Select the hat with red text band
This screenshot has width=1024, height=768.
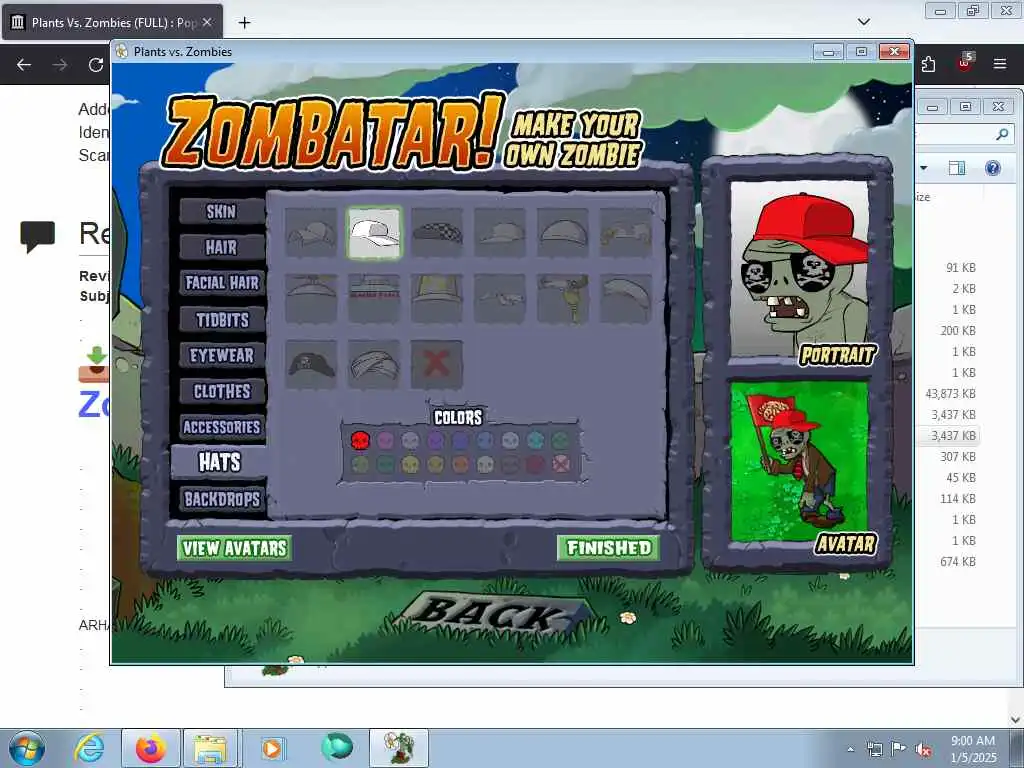[374, 298]
